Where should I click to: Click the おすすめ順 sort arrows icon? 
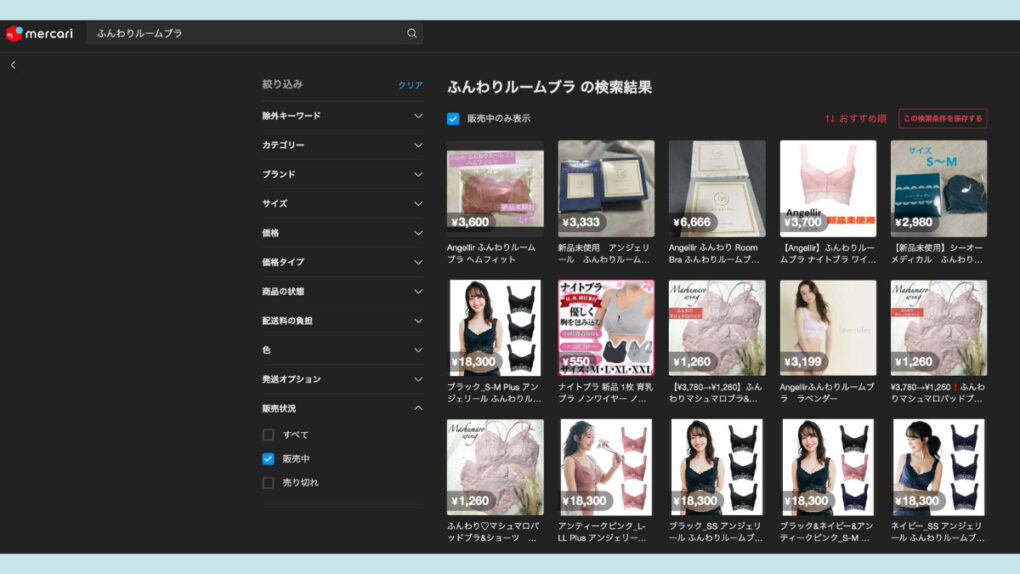(x=829, y=118)
